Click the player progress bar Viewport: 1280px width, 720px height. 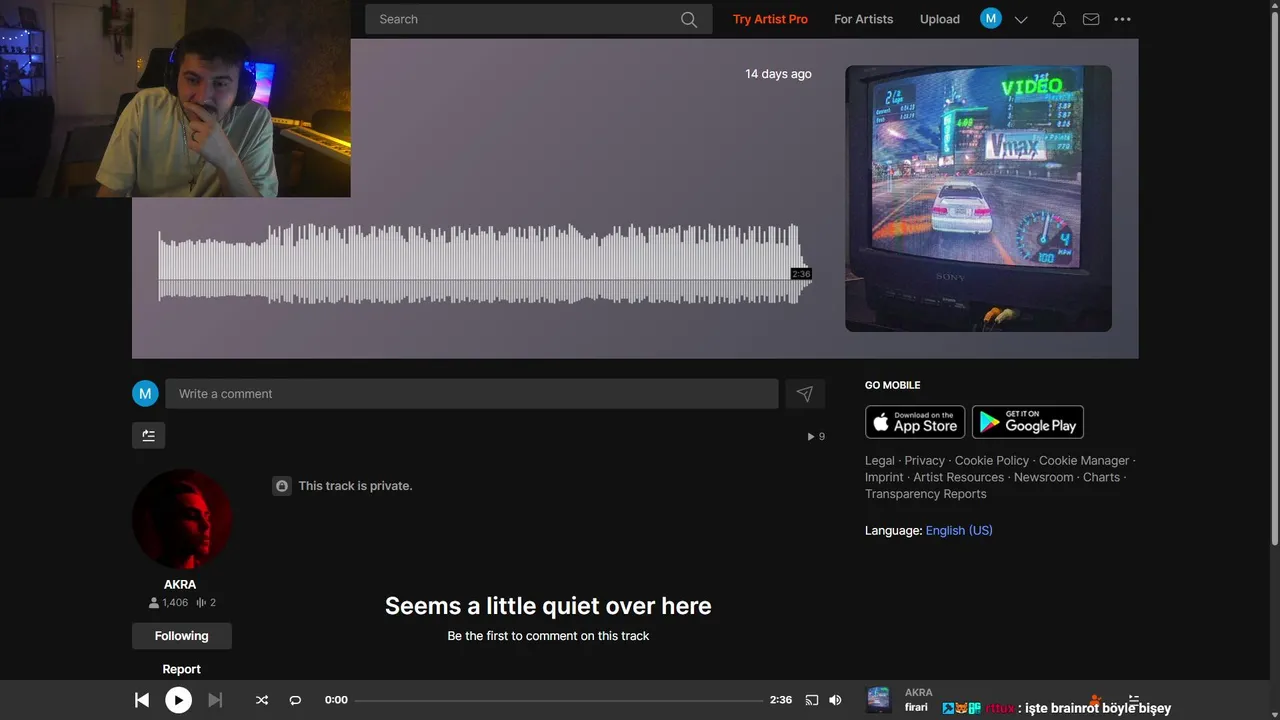559,700
